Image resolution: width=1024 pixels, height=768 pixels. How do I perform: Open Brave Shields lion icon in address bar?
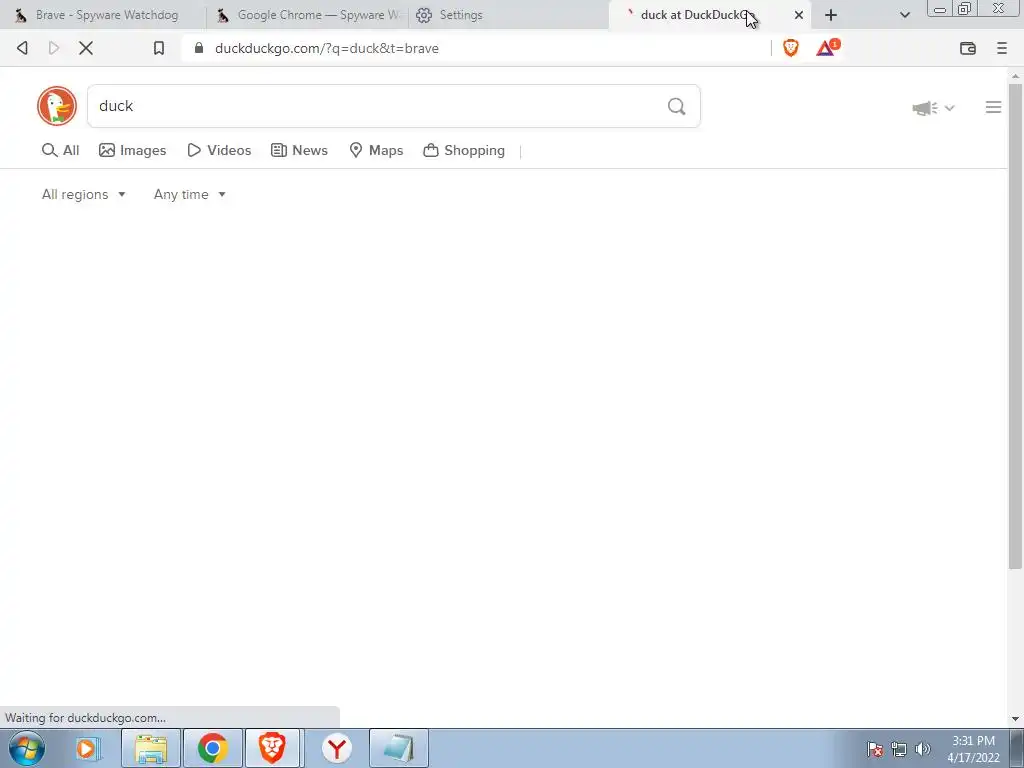click(790, 48)
